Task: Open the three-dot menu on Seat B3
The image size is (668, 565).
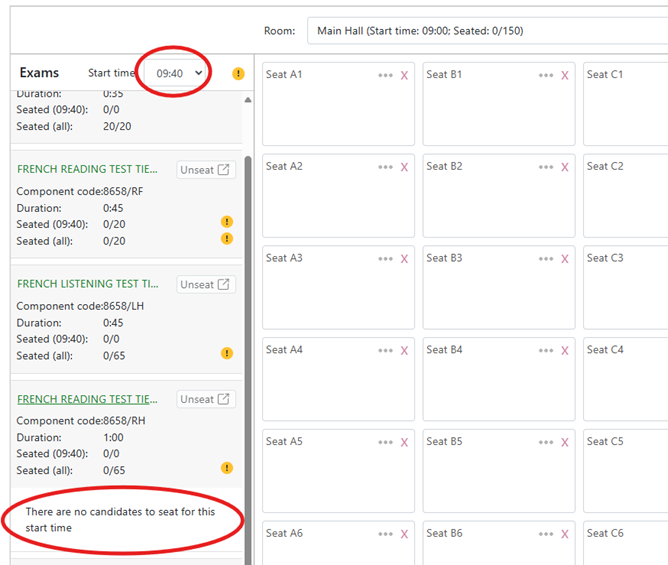Action: tap(546, 259)
